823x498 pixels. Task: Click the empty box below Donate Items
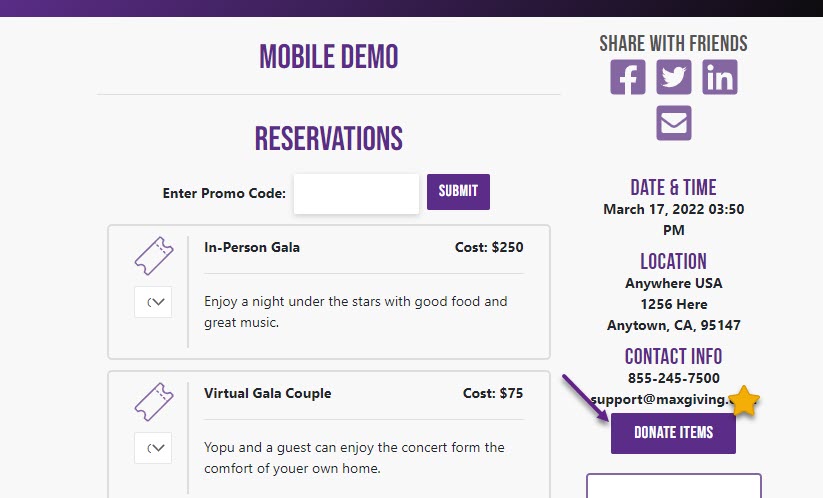[673, 486]
